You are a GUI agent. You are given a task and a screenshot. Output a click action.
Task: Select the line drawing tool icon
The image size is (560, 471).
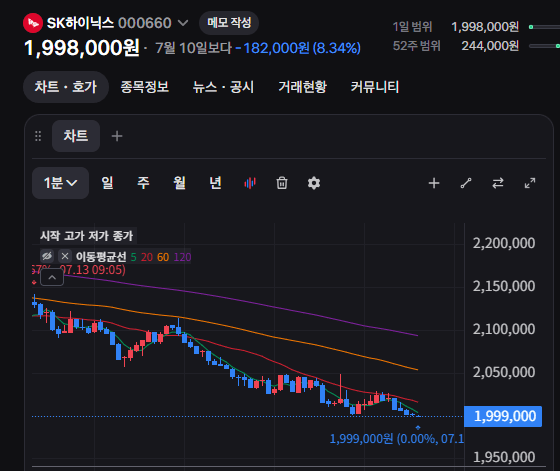coord(466,183)
